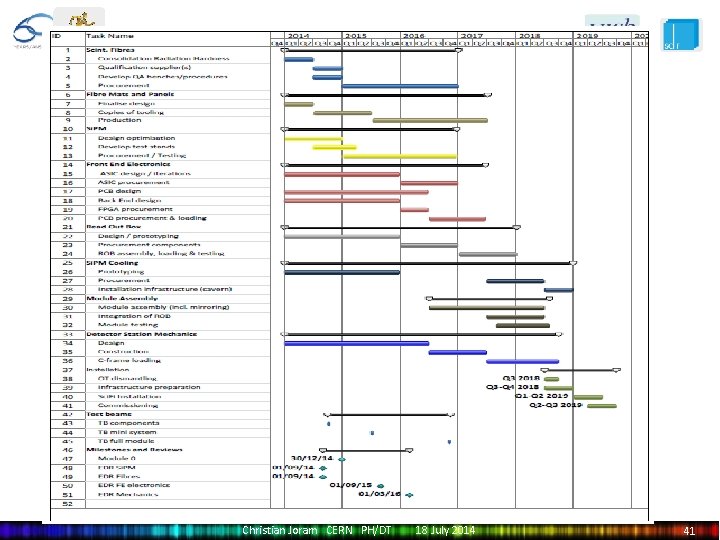
Task: Click the 01/09/15 EDR FE electronics milestone diamond
Action: pos(380,486)
